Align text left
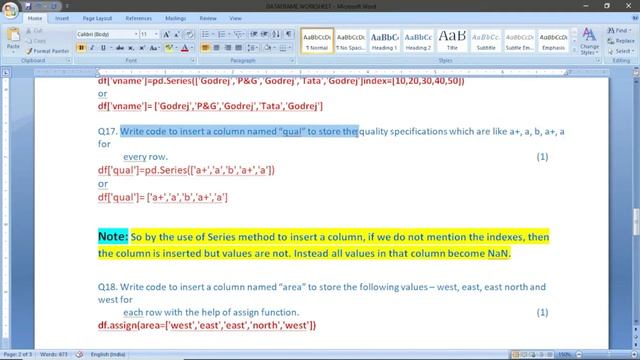 tap(205, 48)
